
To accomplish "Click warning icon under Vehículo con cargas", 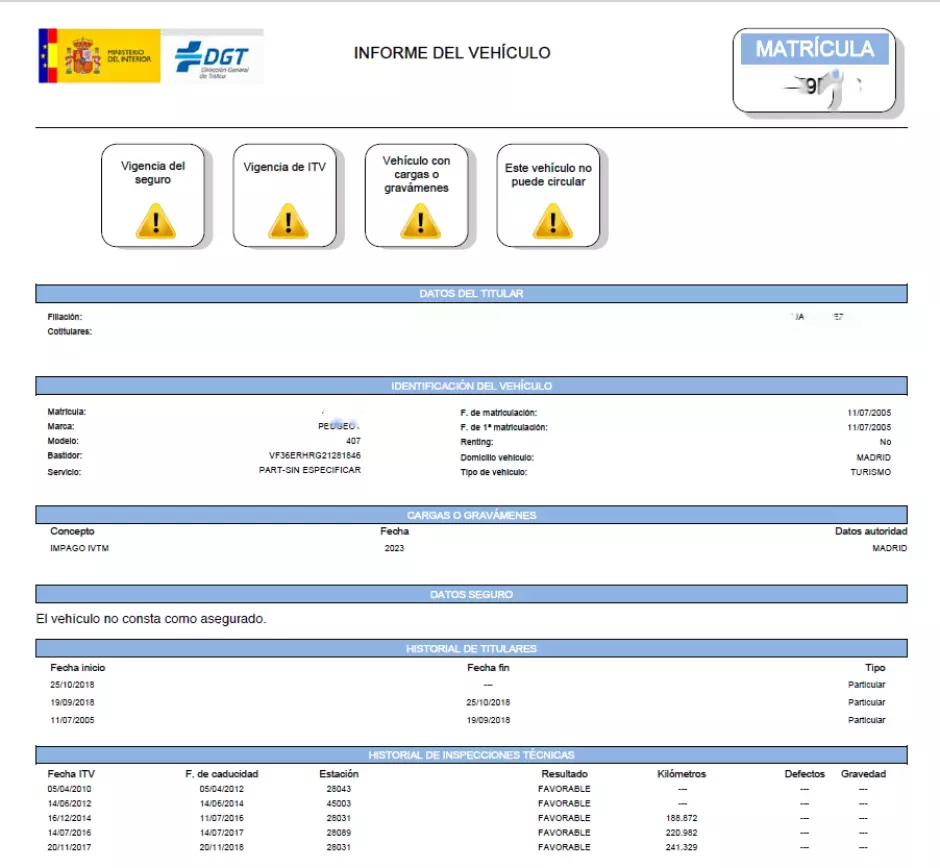I will [418, 220].
